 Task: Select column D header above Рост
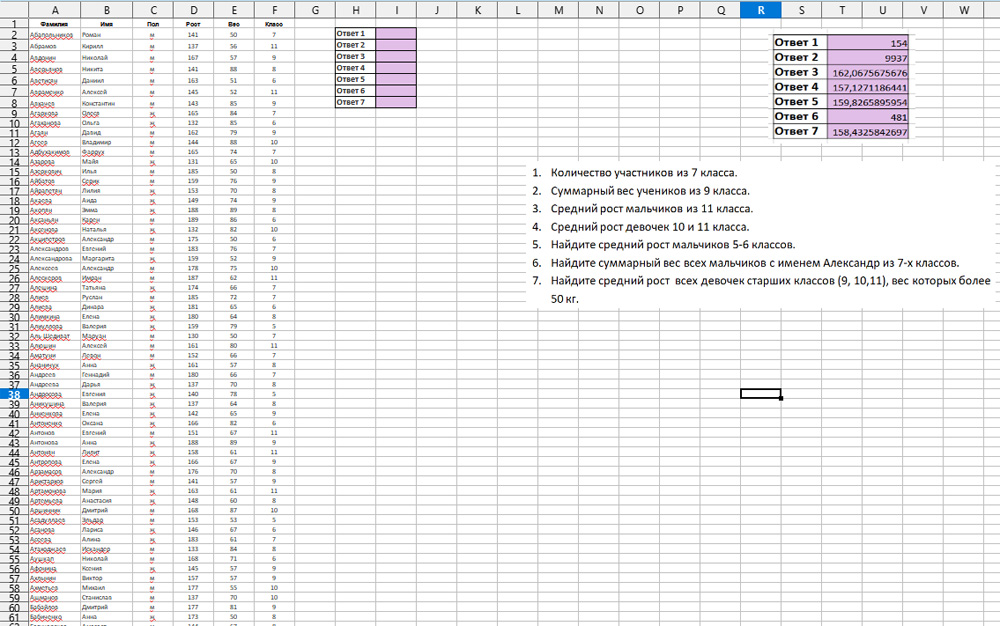[x=193, y=9]
